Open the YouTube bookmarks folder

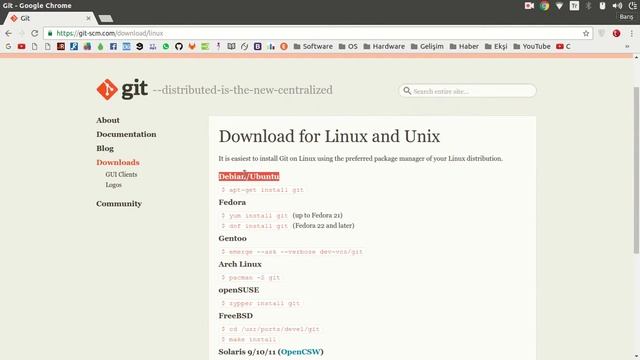532,47
